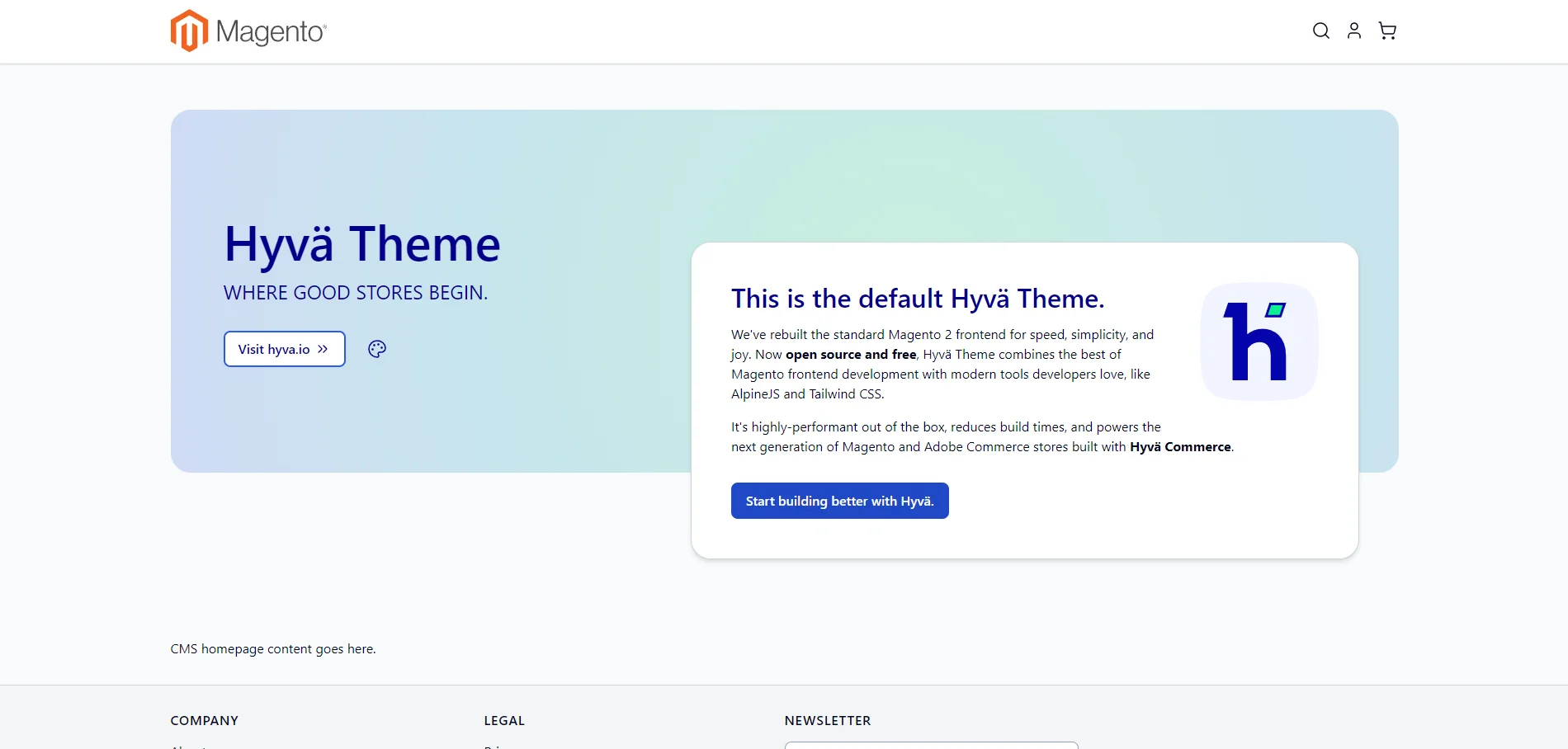Click the bold 'Hyvä Commerce' text
1568x749 pixels.
click(1180, 447)
